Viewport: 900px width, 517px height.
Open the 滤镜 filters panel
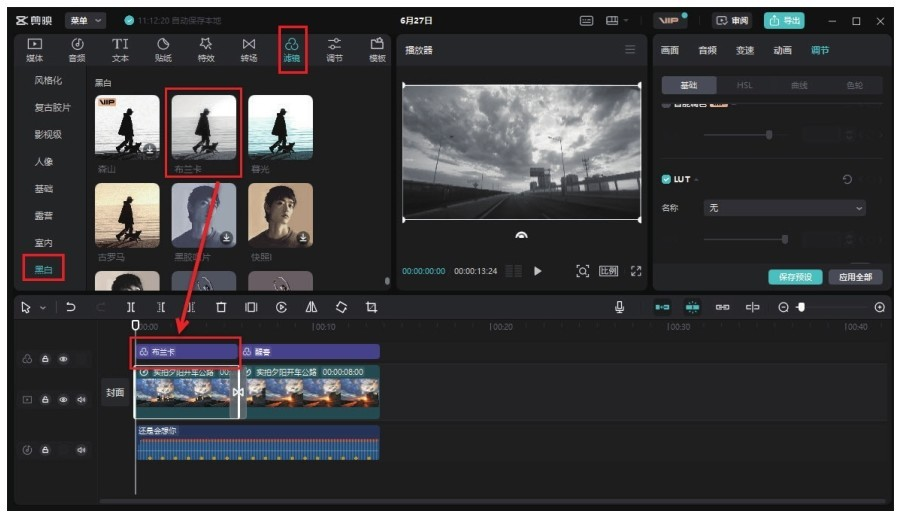pyautogui.click(x=292, y=50)
